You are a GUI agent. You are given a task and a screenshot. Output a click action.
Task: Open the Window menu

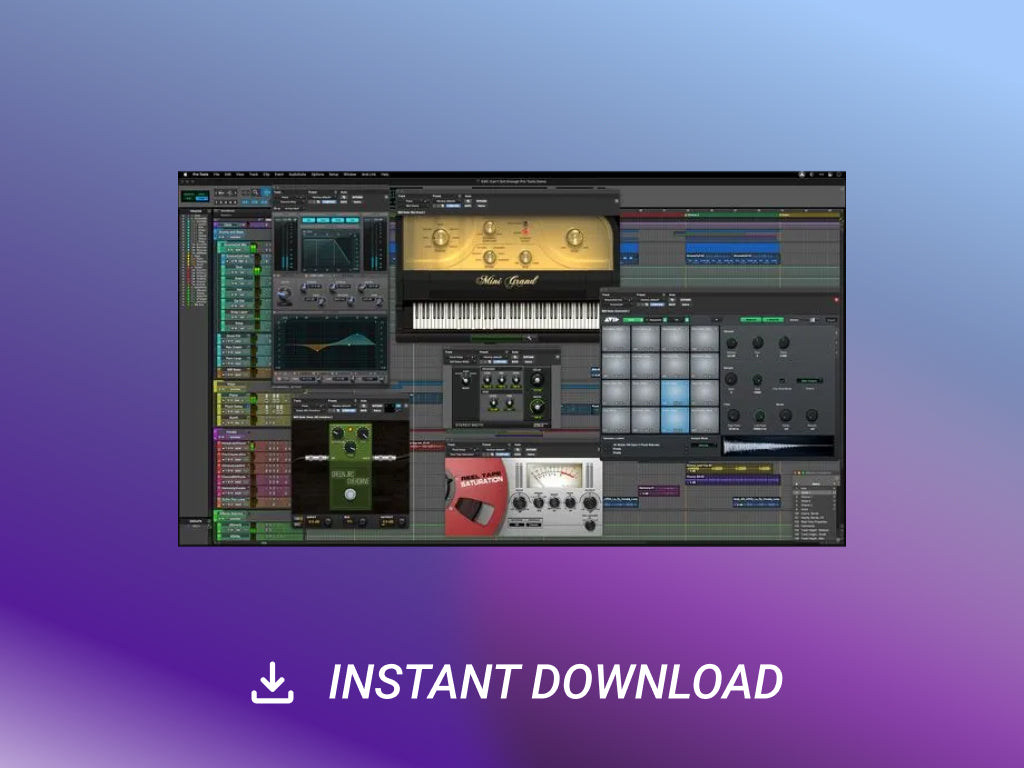(349, 174)
